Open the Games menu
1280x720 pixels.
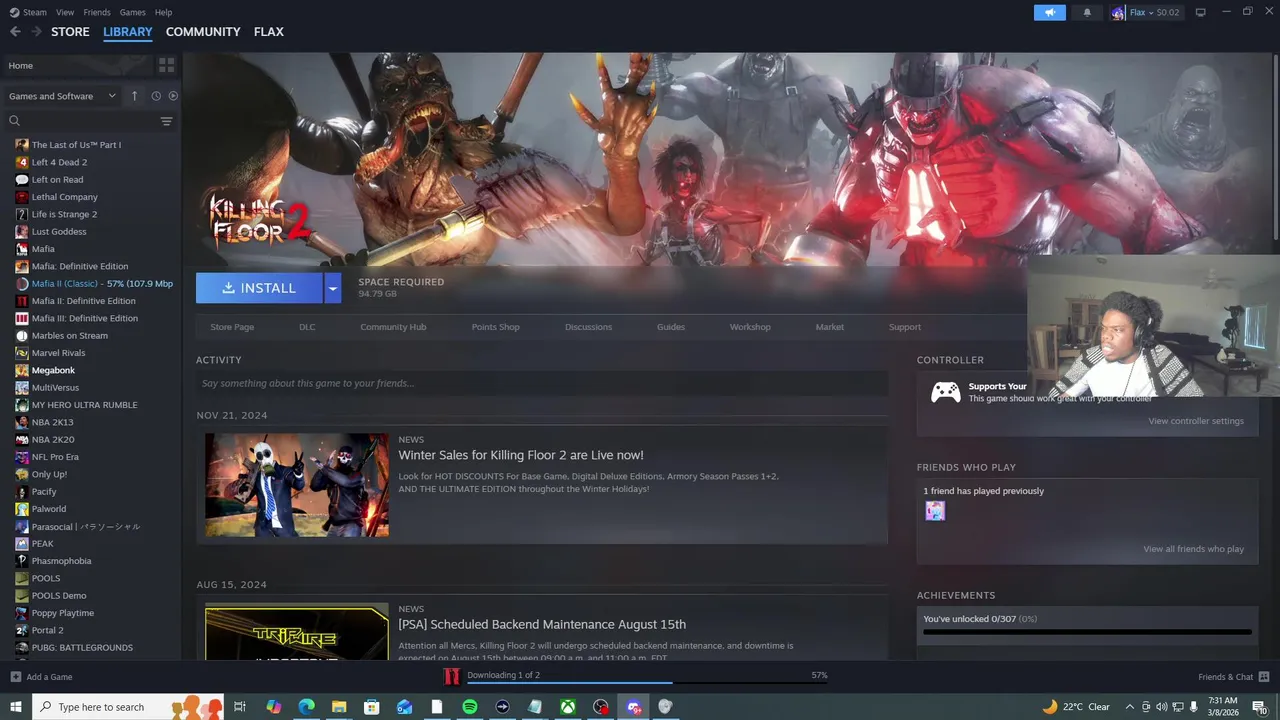tap(133, 12)
